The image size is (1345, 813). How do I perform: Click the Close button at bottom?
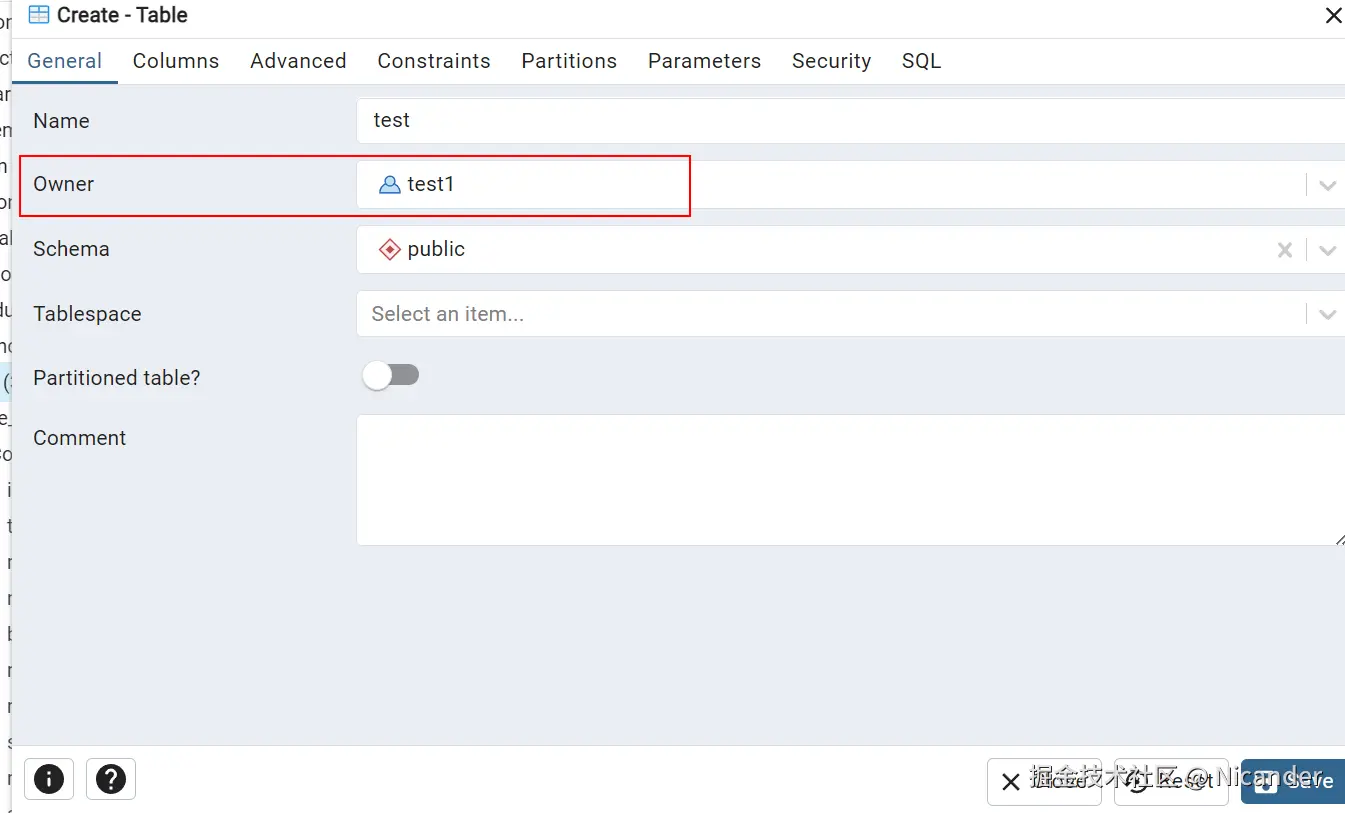(x=1044, y=781)
